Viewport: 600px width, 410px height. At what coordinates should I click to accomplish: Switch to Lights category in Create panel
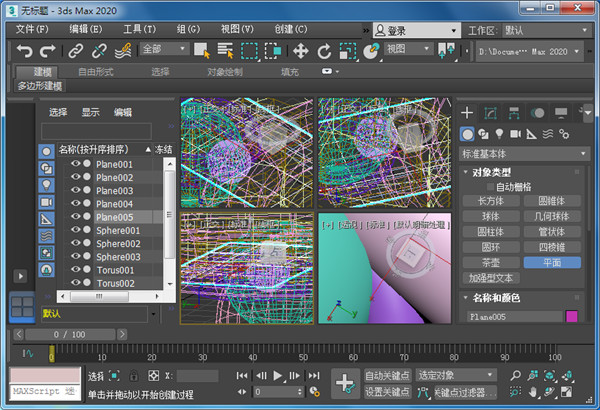pos(499,134)
